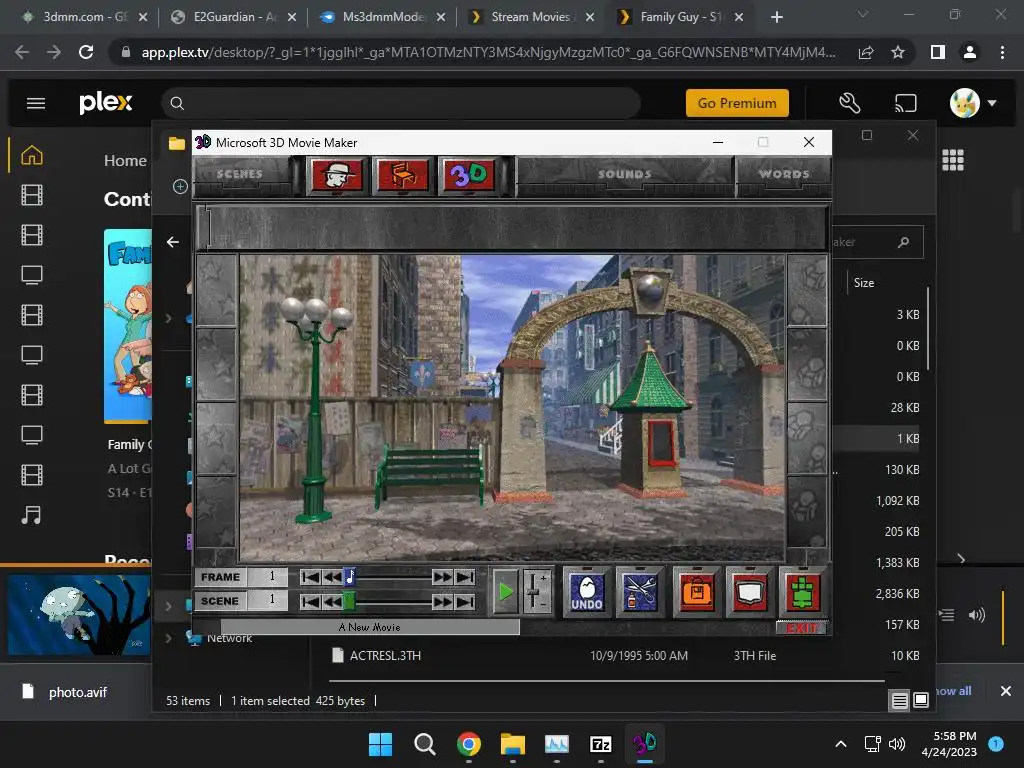Screen dimensions: 1024x768
Task: Jump to the first scene
Action: click(x=311, y=601)
